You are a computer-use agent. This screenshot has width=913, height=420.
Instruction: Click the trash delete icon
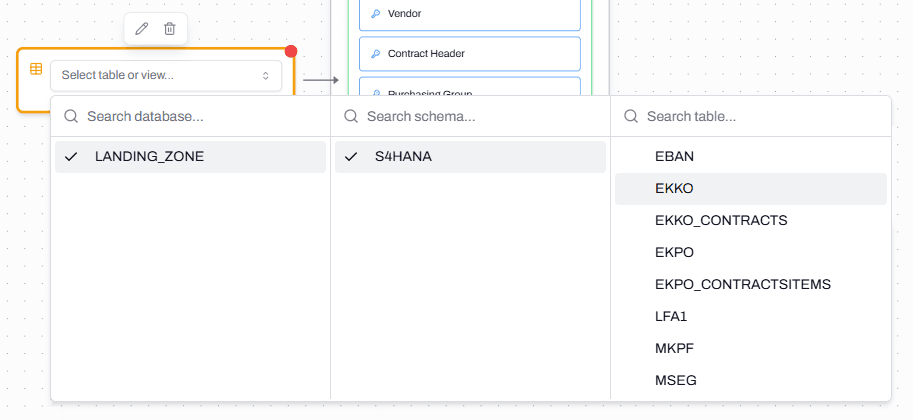(169, 29)
